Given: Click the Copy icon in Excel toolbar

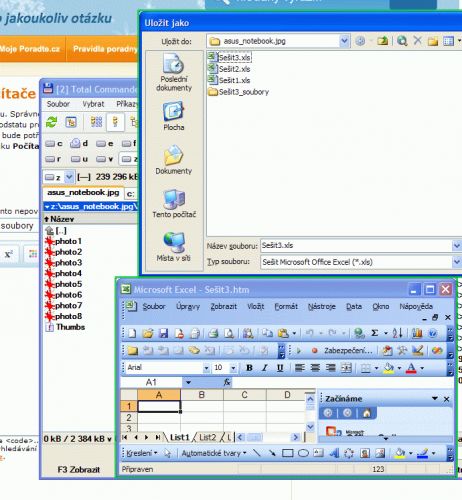Looking at the screenshot, I should tap(267, 333).
